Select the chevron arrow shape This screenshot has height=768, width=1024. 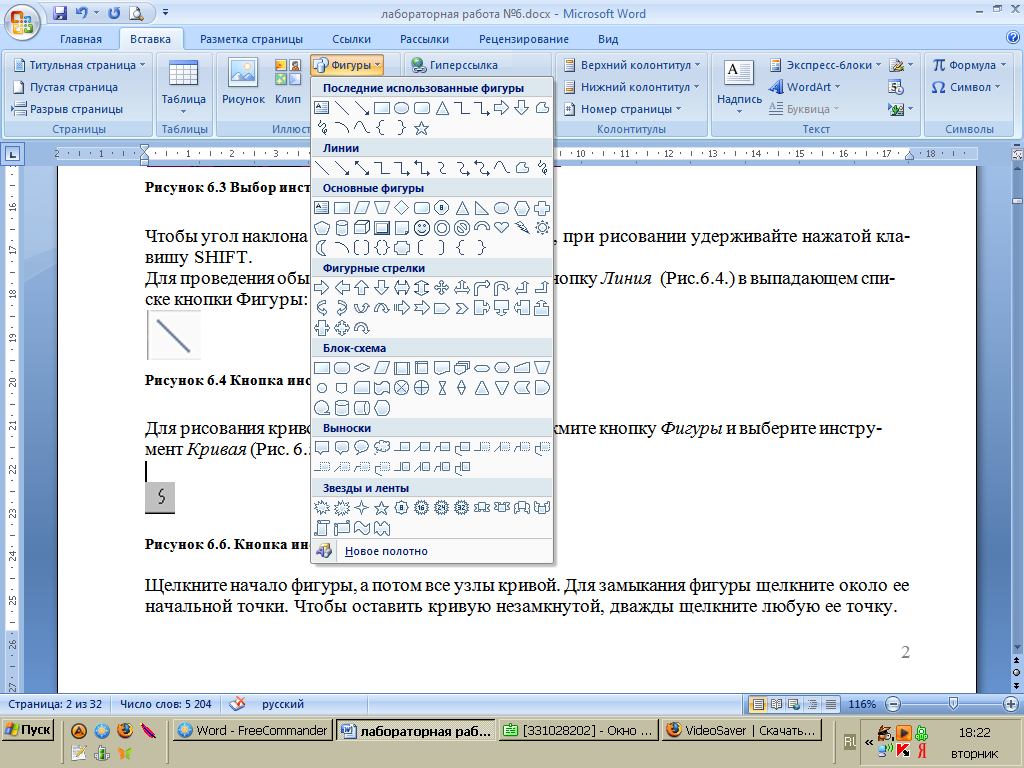pyautogui.click(x=462, y=308)
